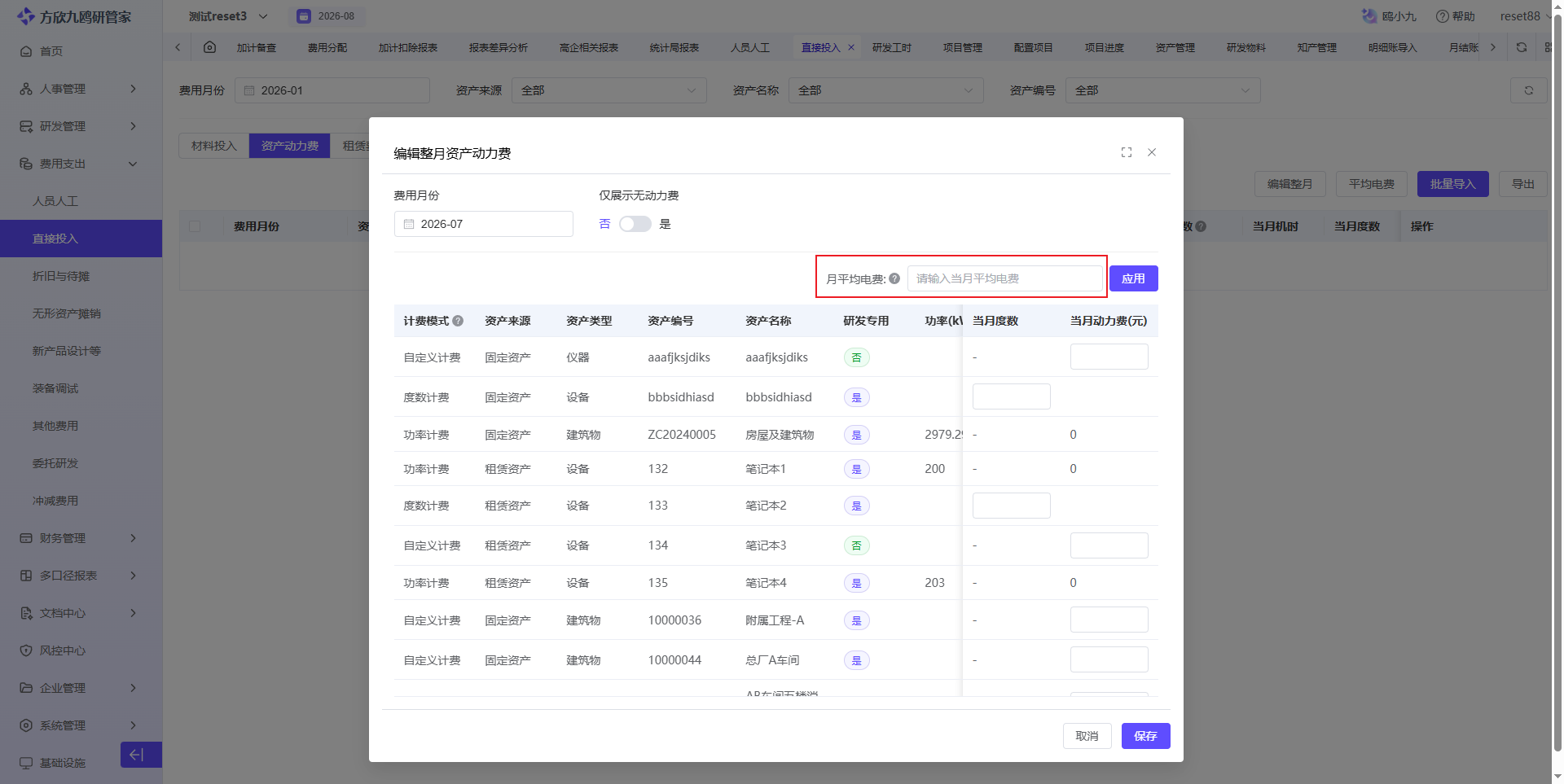This screenshot has width=1564, height=784.
Task: Toggle the 仅展示无动力费 switch
Action: (x=635, y=224)
